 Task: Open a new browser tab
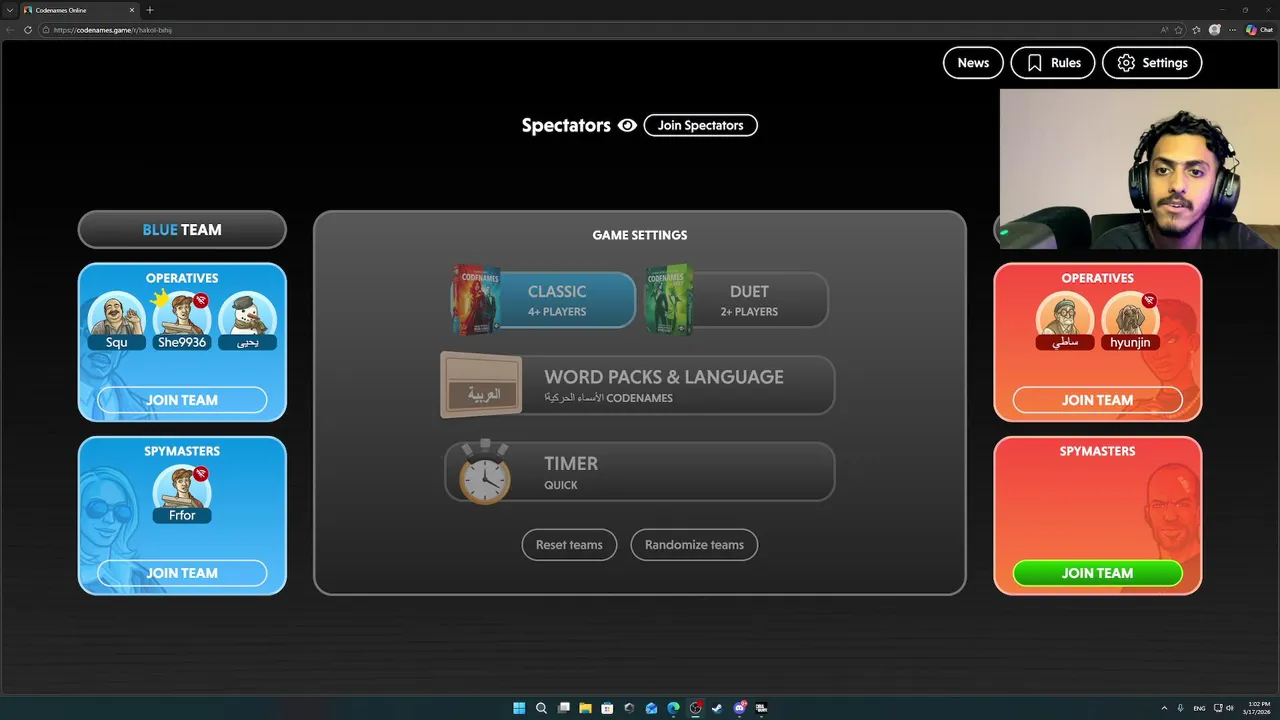pyautogui.click(x=150, y=10)
